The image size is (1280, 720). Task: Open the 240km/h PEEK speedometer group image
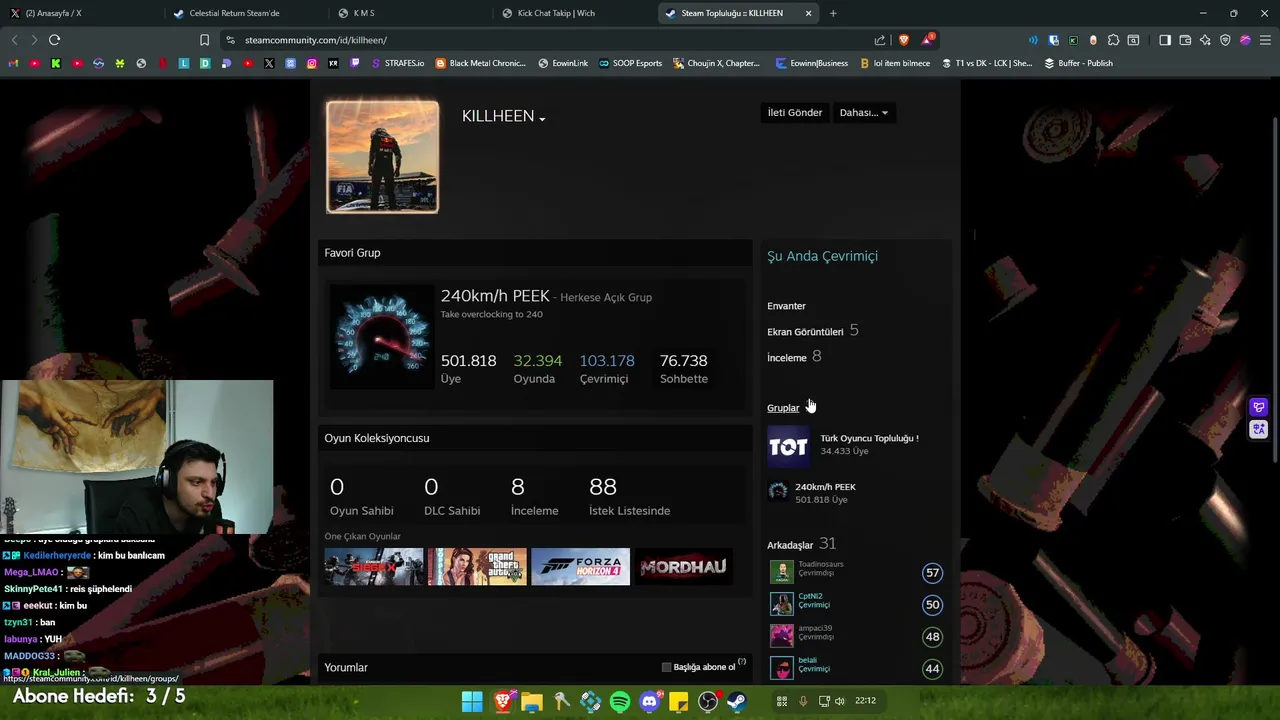pyautogui.click(x=381, y=336)
